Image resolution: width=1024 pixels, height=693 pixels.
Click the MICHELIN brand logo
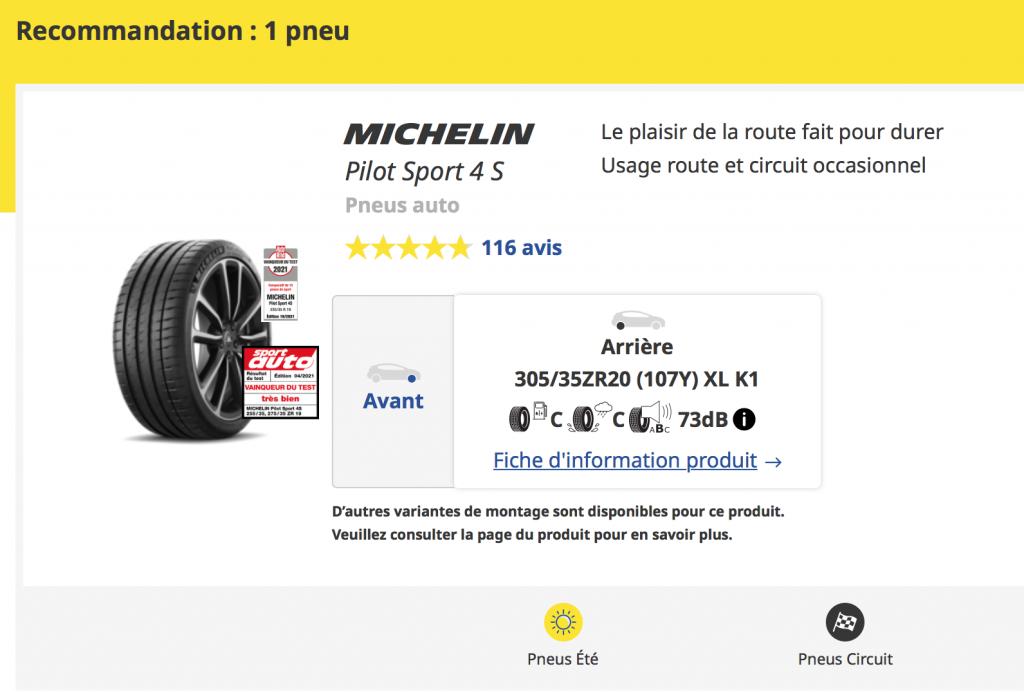[440, 134]
